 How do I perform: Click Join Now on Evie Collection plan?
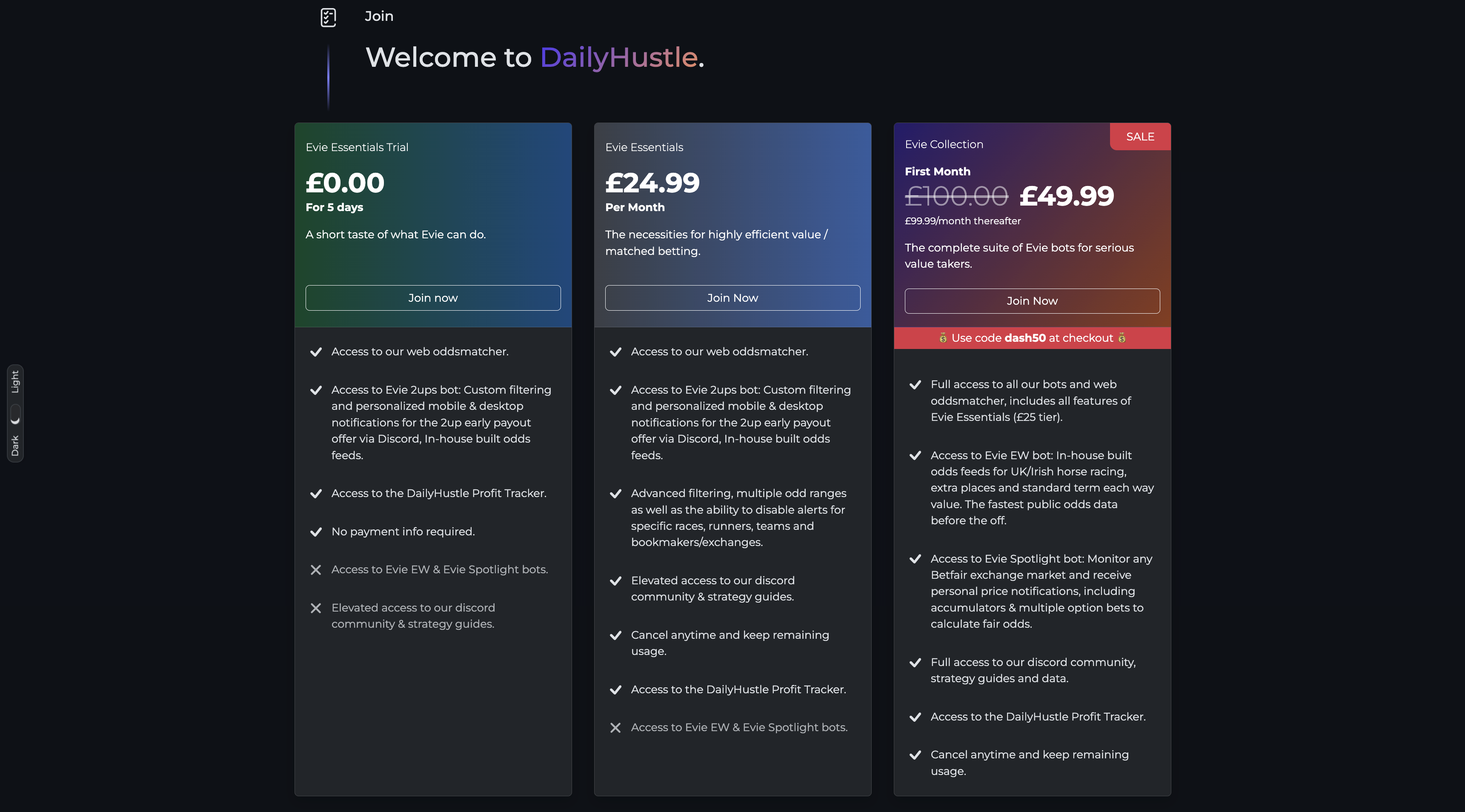(x=1032, y=301)
